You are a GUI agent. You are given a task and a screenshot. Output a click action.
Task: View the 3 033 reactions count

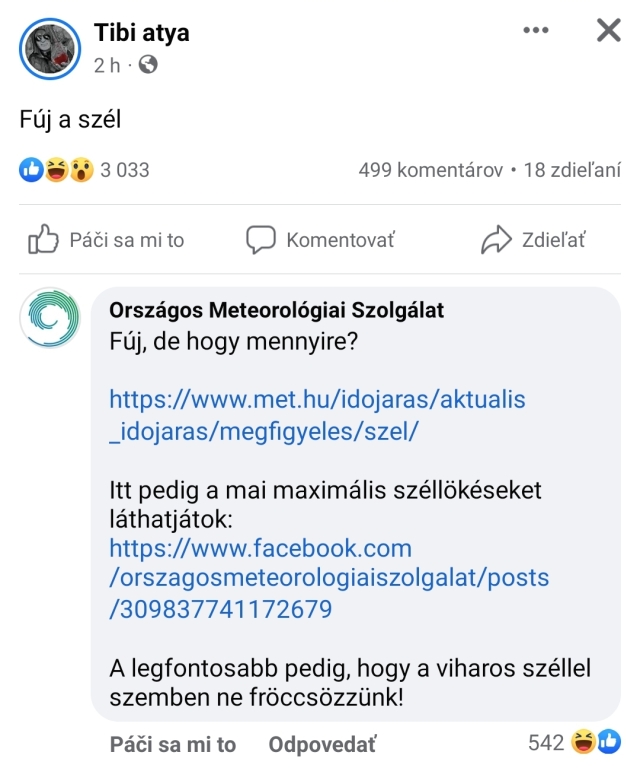(x=125, y=170)
